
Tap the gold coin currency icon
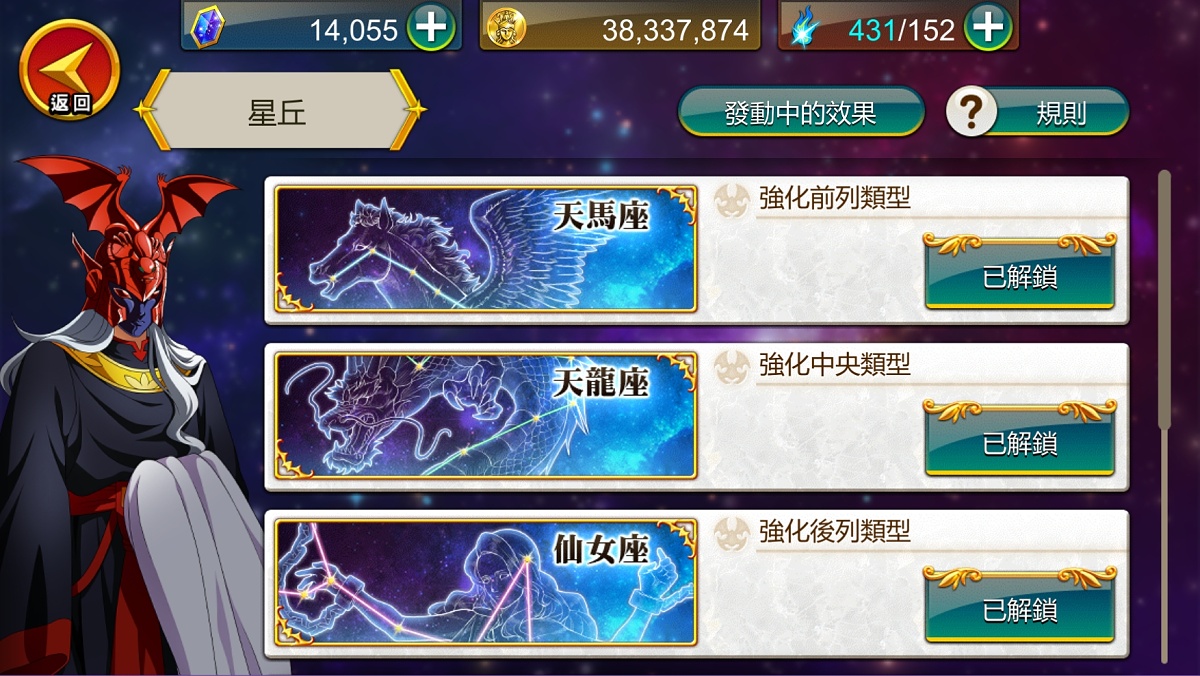[506, 29]
